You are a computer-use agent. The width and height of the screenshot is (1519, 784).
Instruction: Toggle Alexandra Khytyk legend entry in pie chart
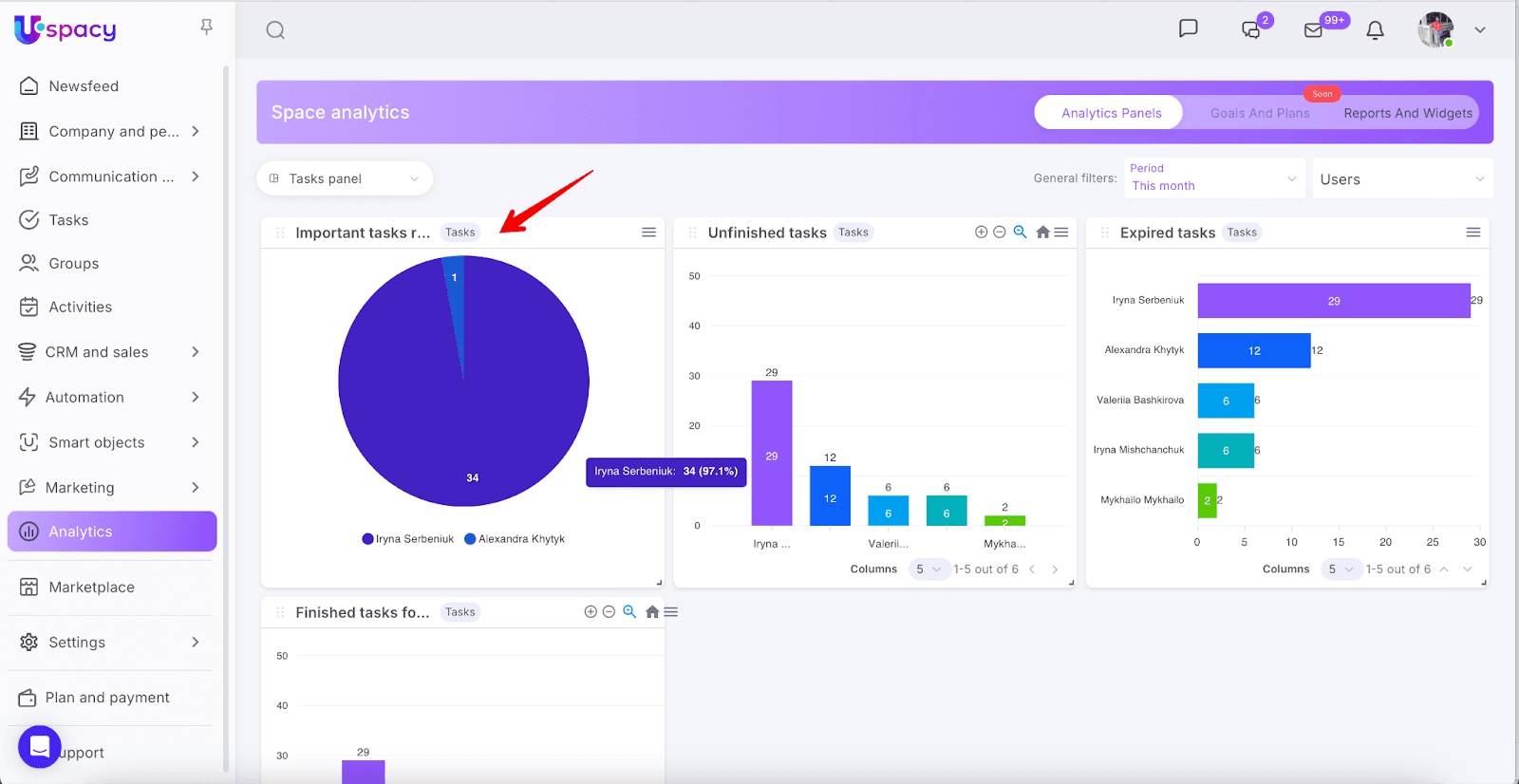click(515, 539)
